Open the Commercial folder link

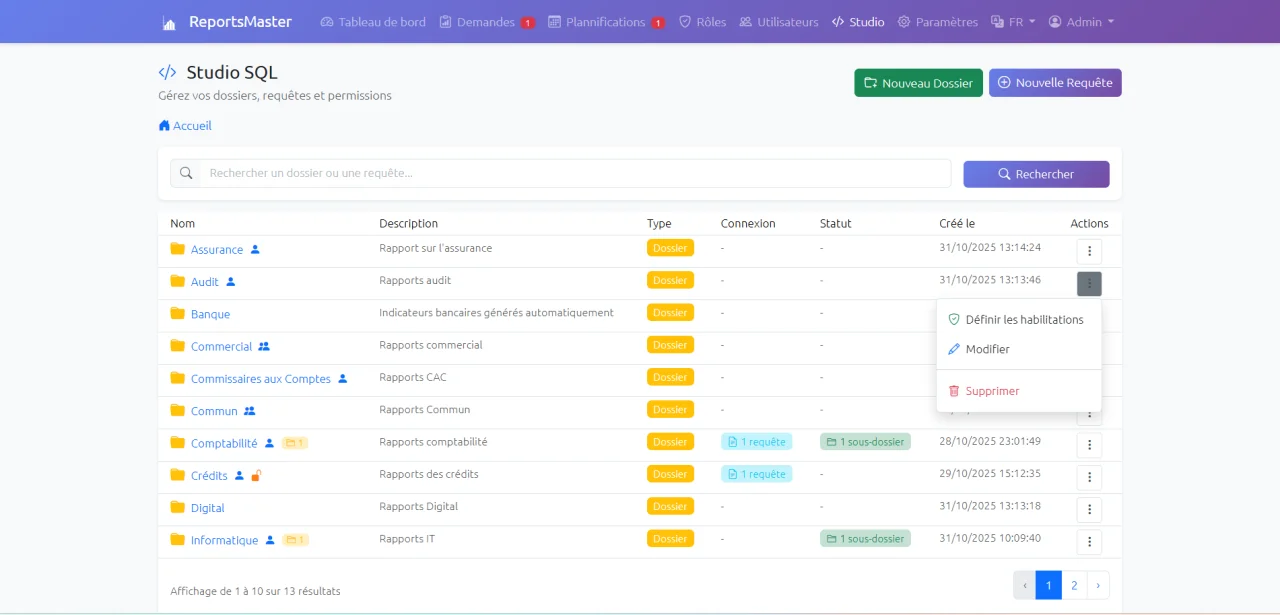pyautogui.click(x=221, y=346)
